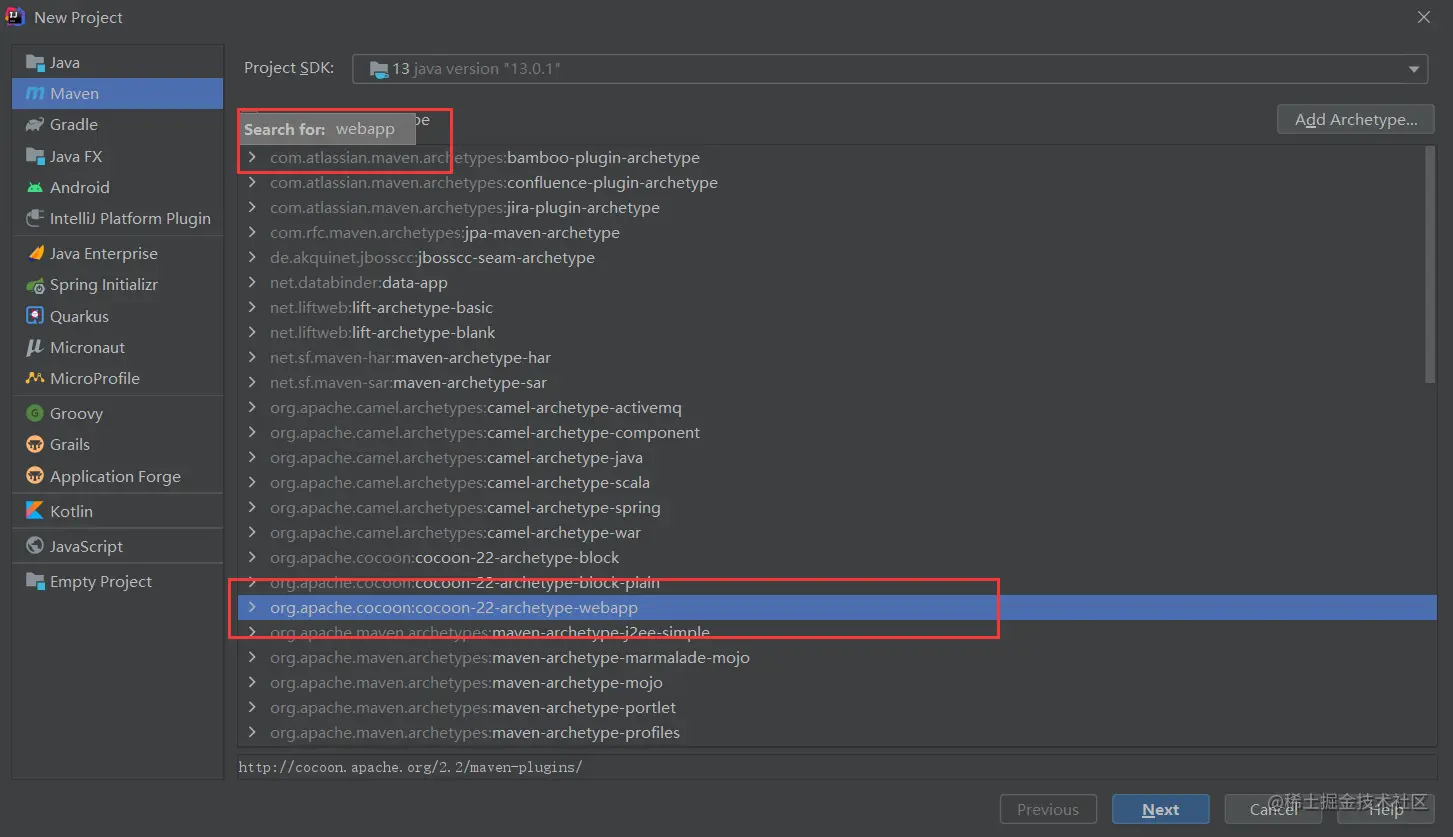Select cocoon-22-archetype-block-plain row
The height and width of the screenshot is (837, 1453).
tap(836, 582)
